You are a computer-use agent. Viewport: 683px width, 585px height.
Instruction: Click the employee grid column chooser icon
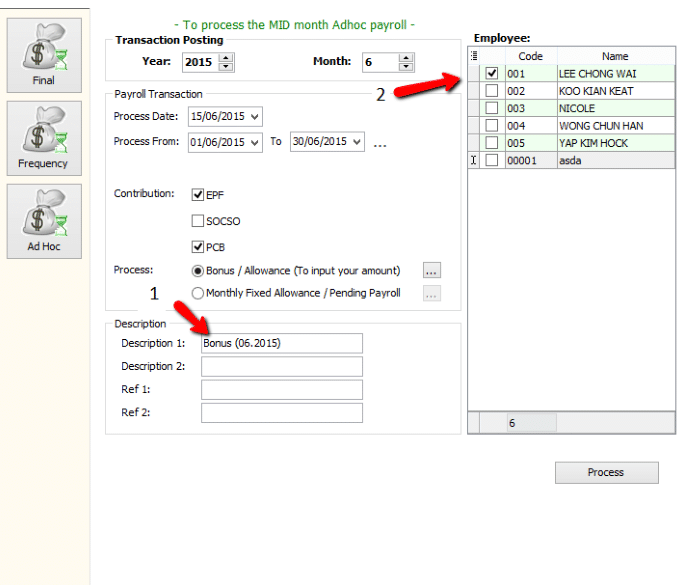pyautogui.click(x=474, y=56)
